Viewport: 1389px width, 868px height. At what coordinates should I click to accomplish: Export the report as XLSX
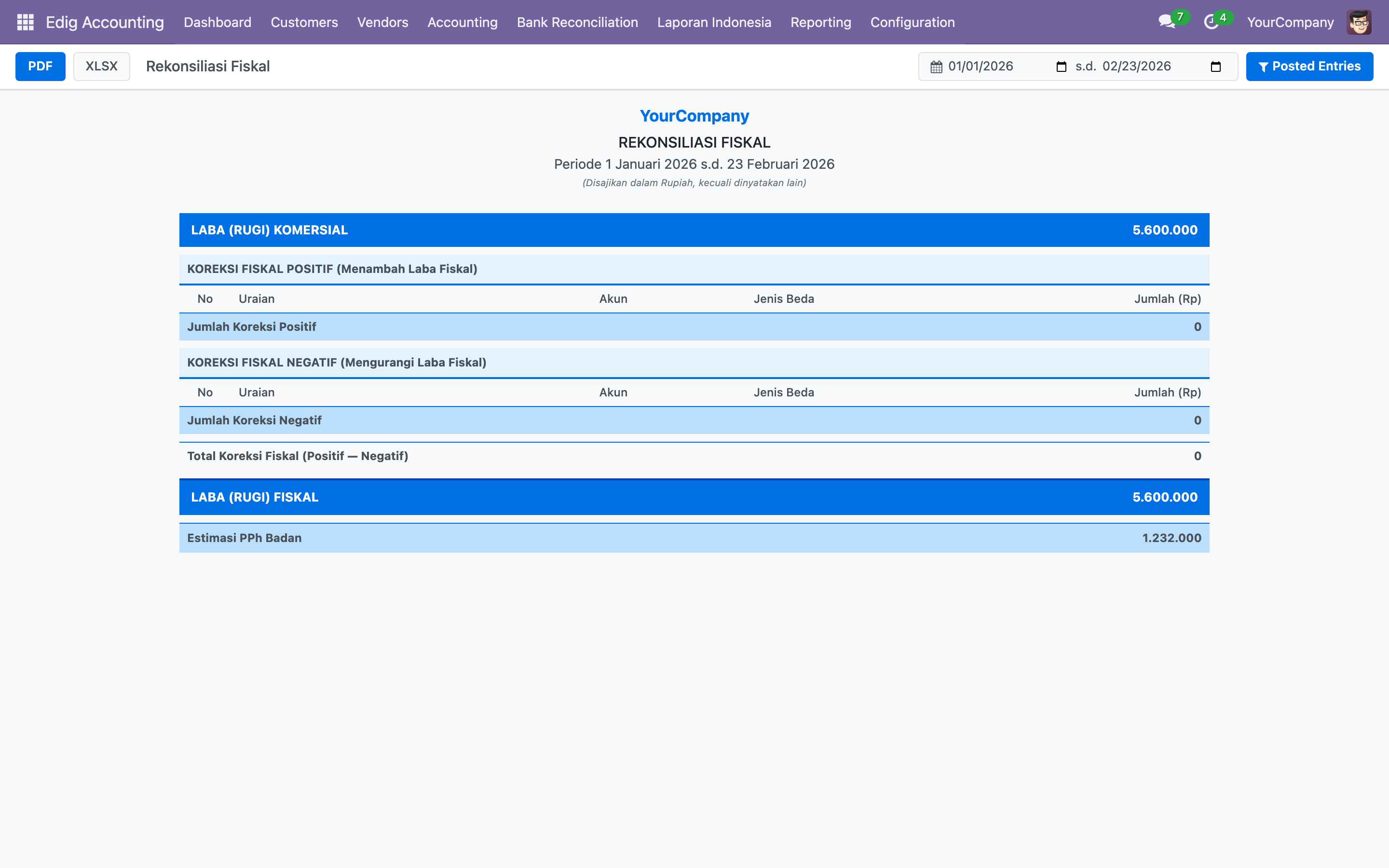[x=102, y=67]
